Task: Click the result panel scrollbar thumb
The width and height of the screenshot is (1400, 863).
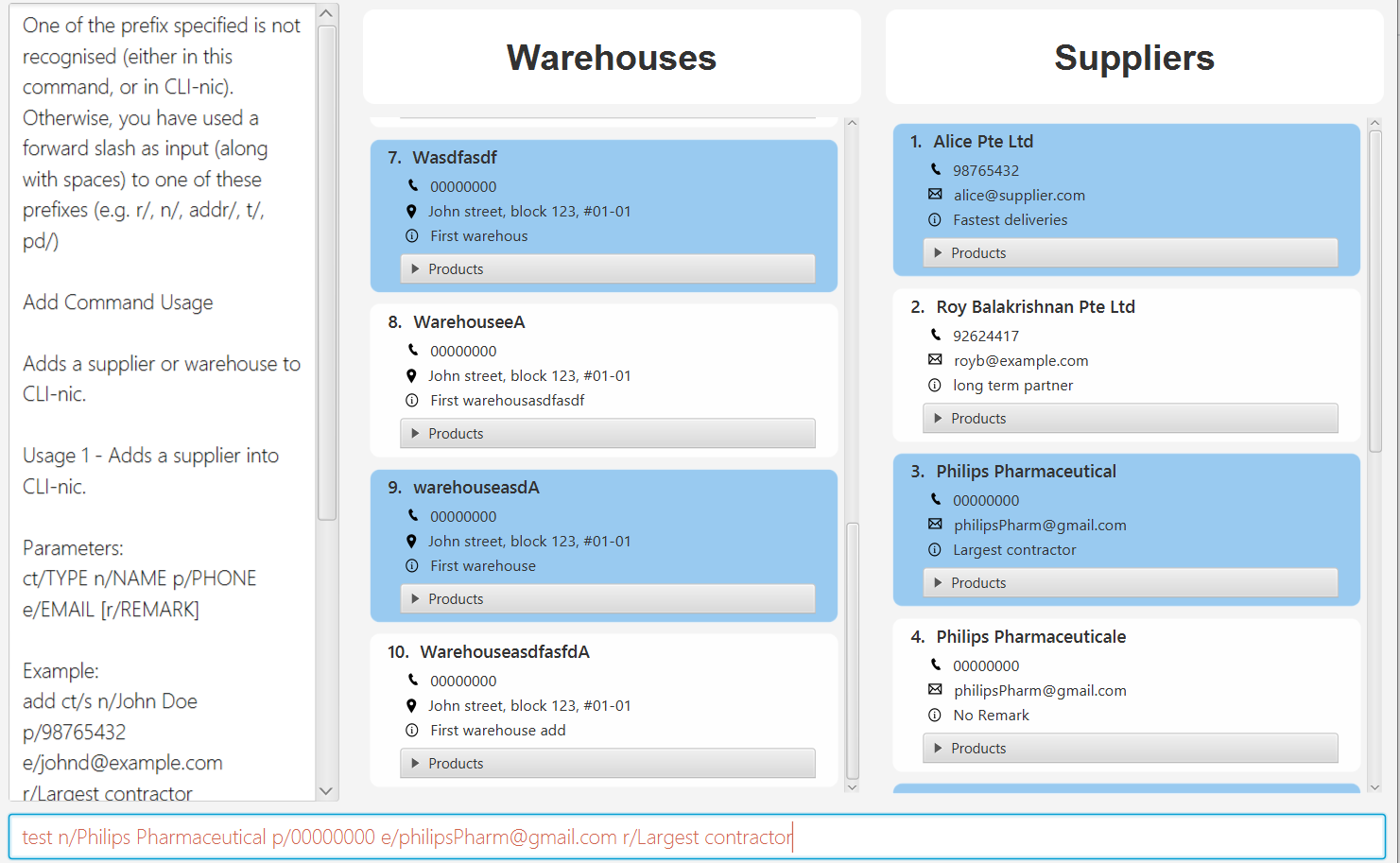Action: pyautogui.click(x=327, y=273)
